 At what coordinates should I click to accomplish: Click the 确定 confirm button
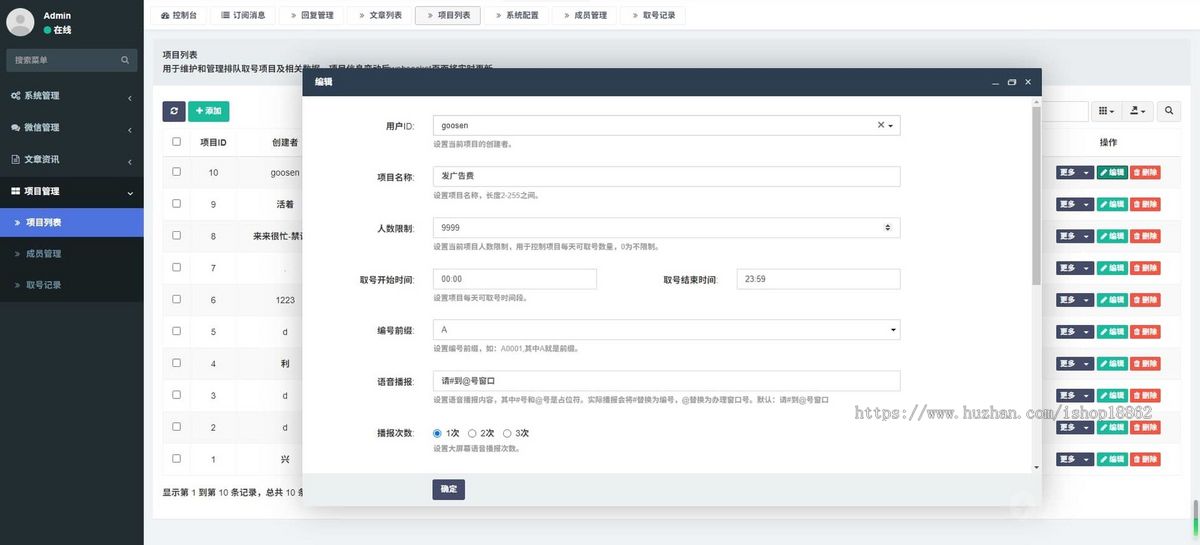448,489
